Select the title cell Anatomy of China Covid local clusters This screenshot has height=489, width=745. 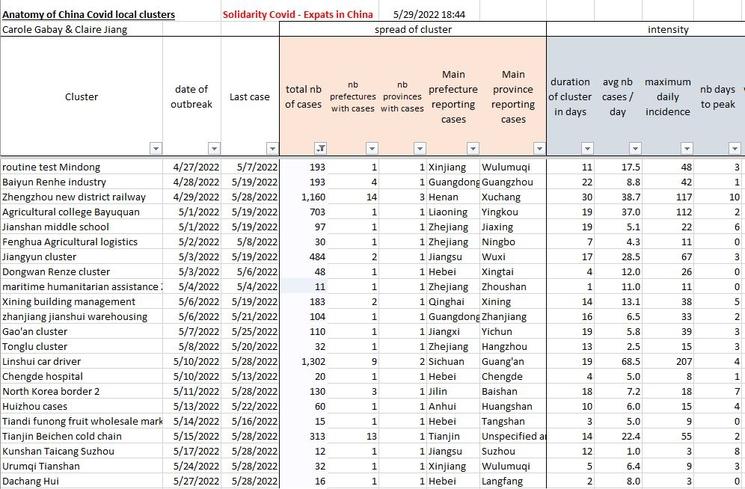[x=88, y=15]
